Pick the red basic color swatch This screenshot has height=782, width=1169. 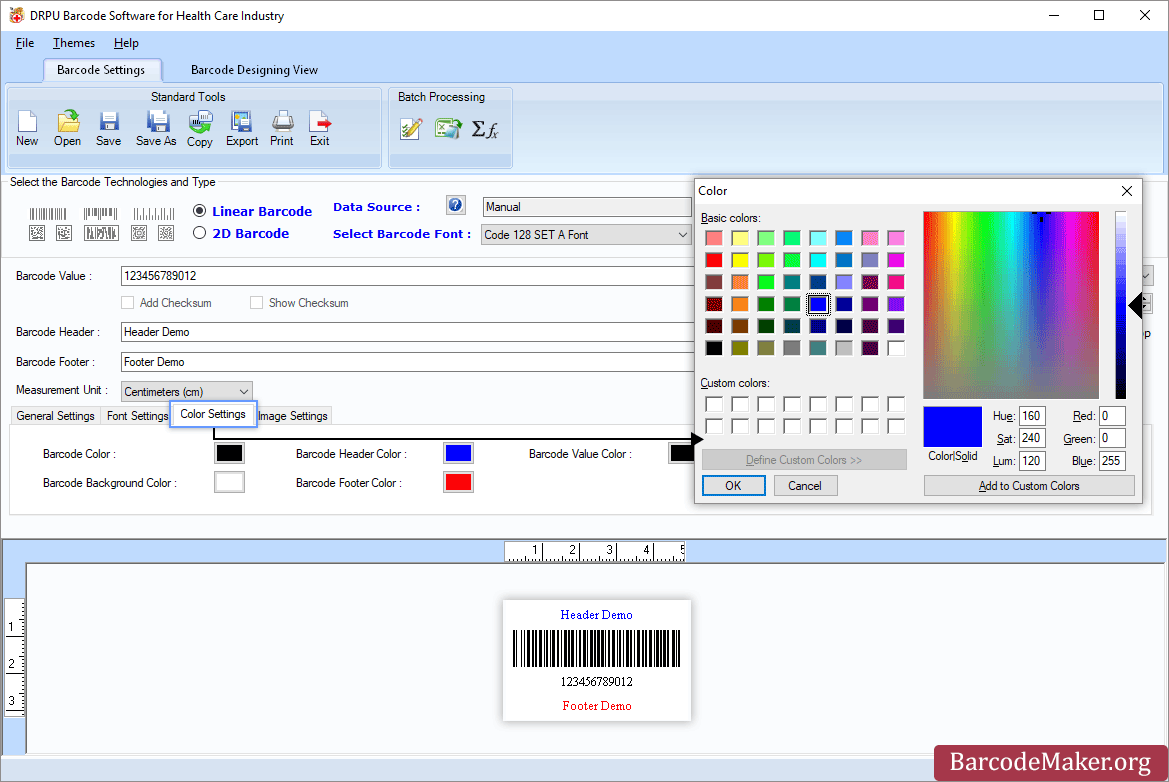pos(714,260)
